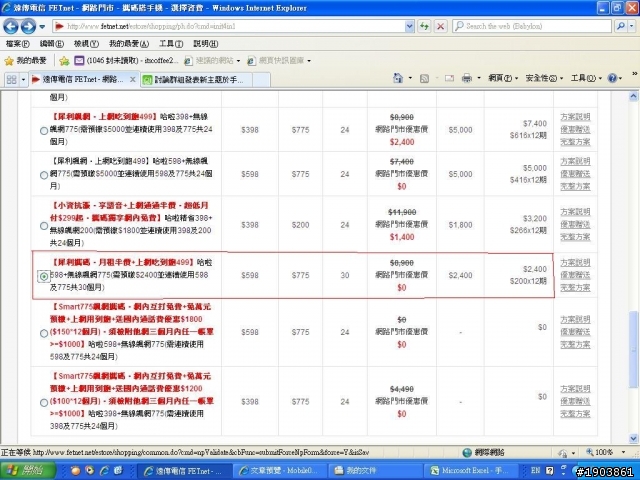This screenshot has height=480, width=640.
Task: Switch to Microsoft Excel taskbar window
Action: [x=471, y=471]
